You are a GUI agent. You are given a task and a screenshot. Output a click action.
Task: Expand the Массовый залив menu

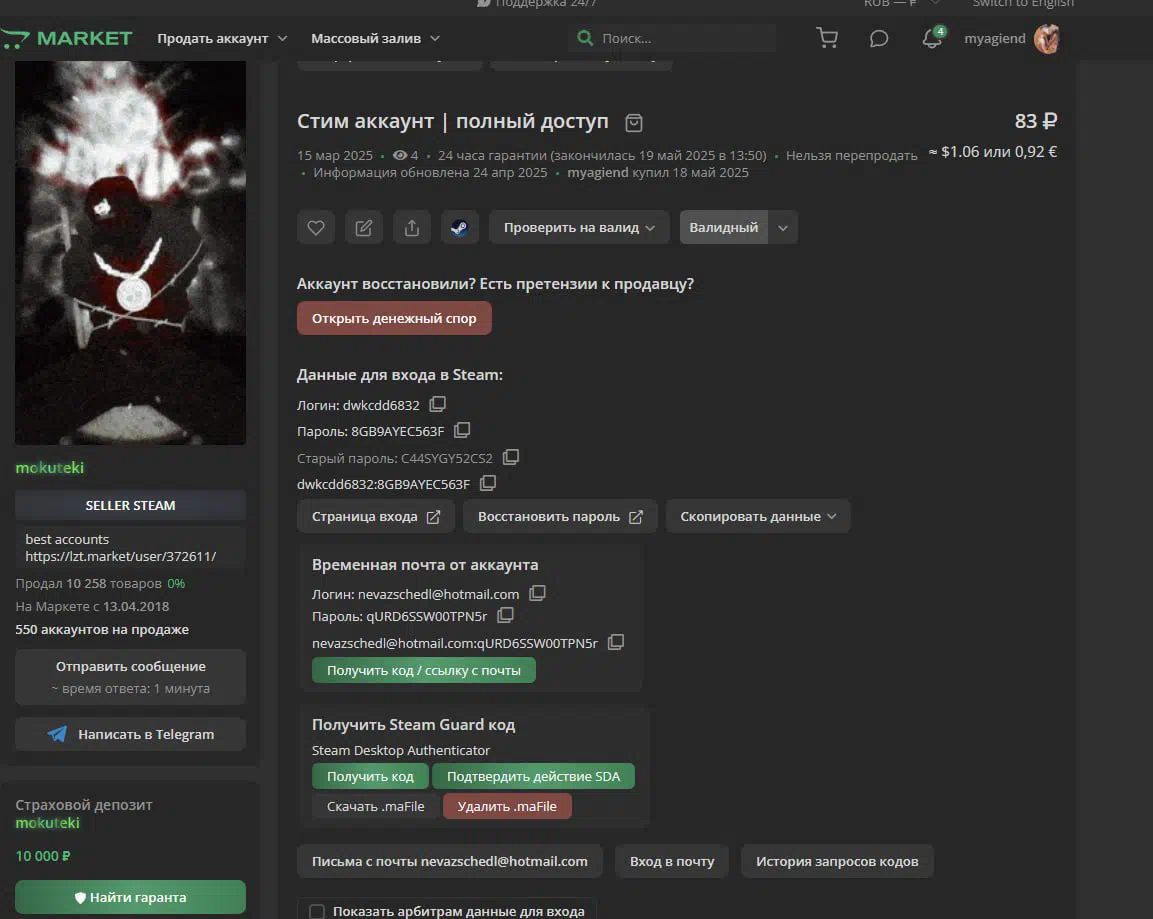tap(375, 38)
